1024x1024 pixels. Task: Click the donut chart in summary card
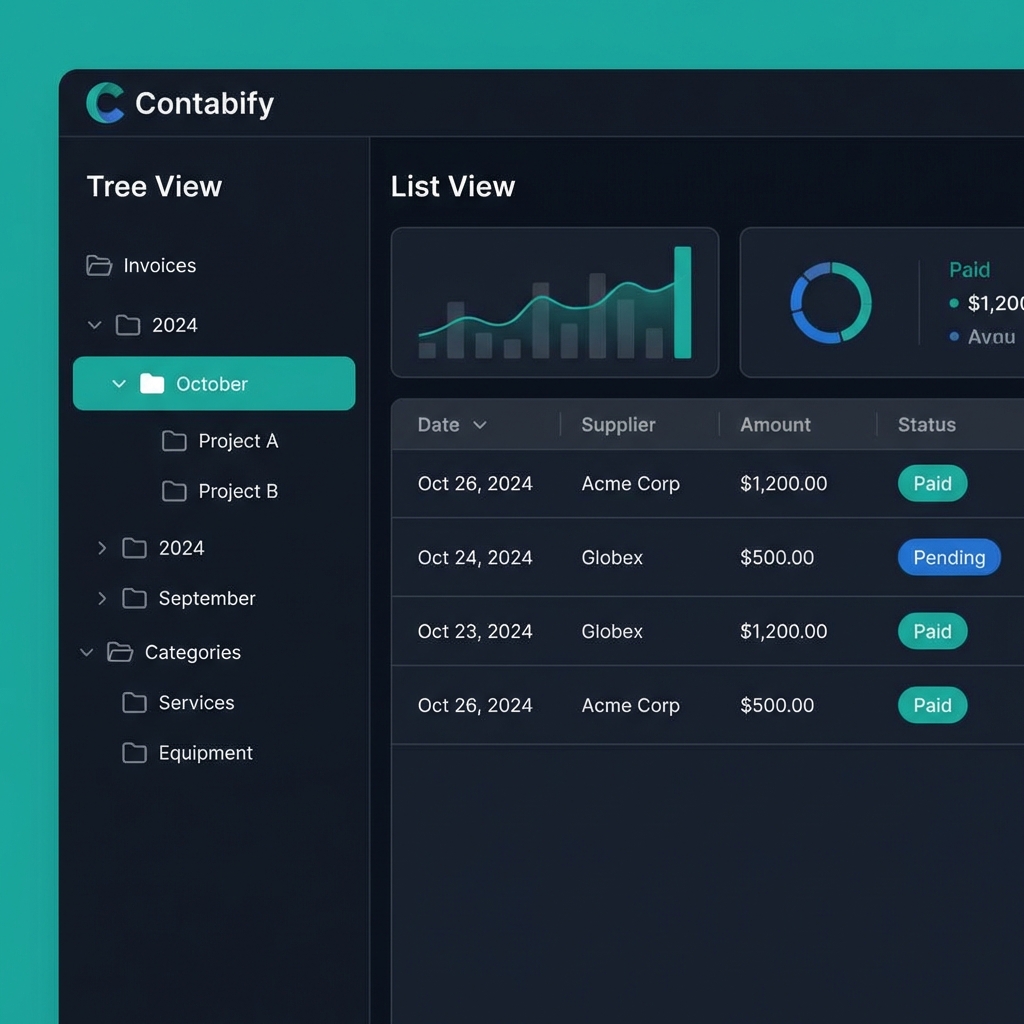click(x=830, y=303)
